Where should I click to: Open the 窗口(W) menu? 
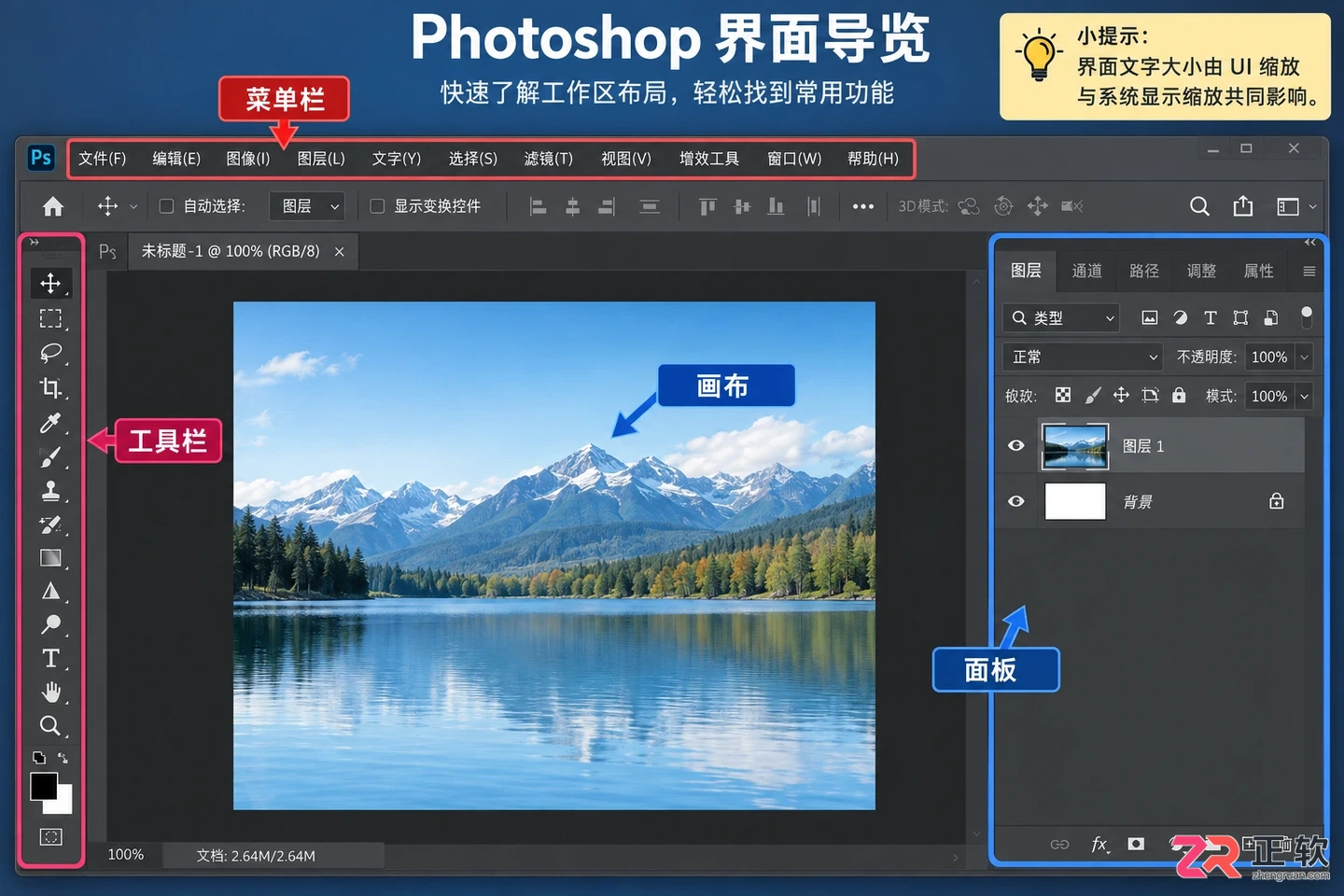[794, 159]
